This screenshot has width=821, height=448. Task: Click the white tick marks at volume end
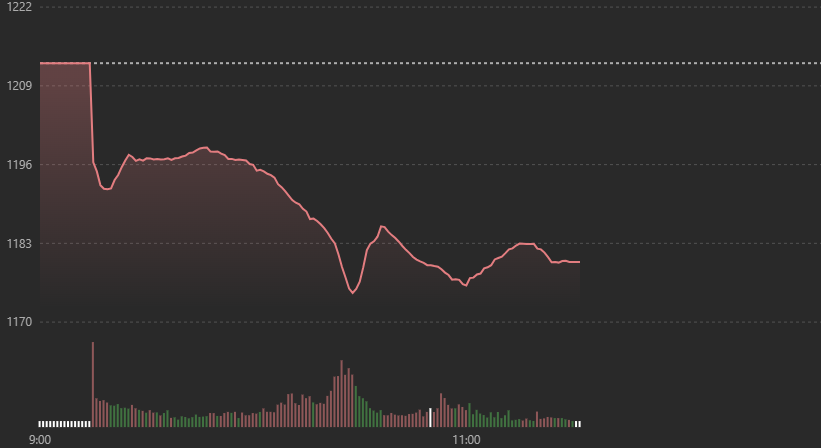pos(577,424)
